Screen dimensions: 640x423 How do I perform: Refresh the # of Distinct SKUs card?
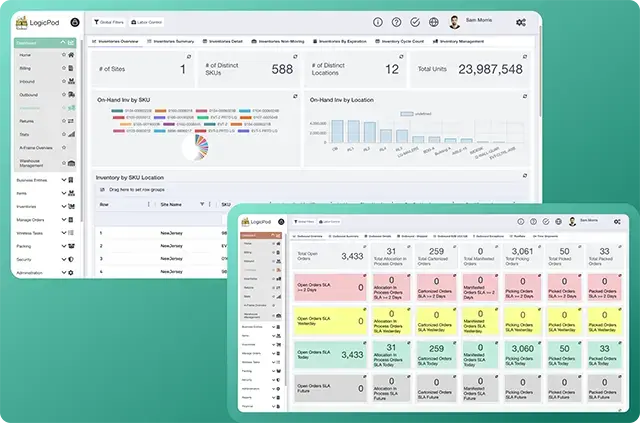[295, 56]
